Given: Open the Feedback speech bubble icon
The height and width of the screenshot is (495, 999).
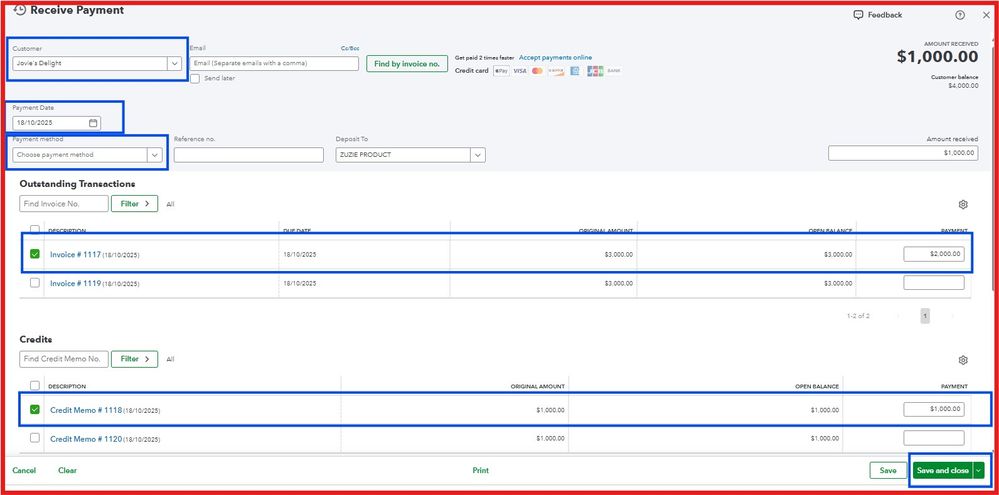Looking at the screenshot, I should pyautogui.click(x=858, y=15).
